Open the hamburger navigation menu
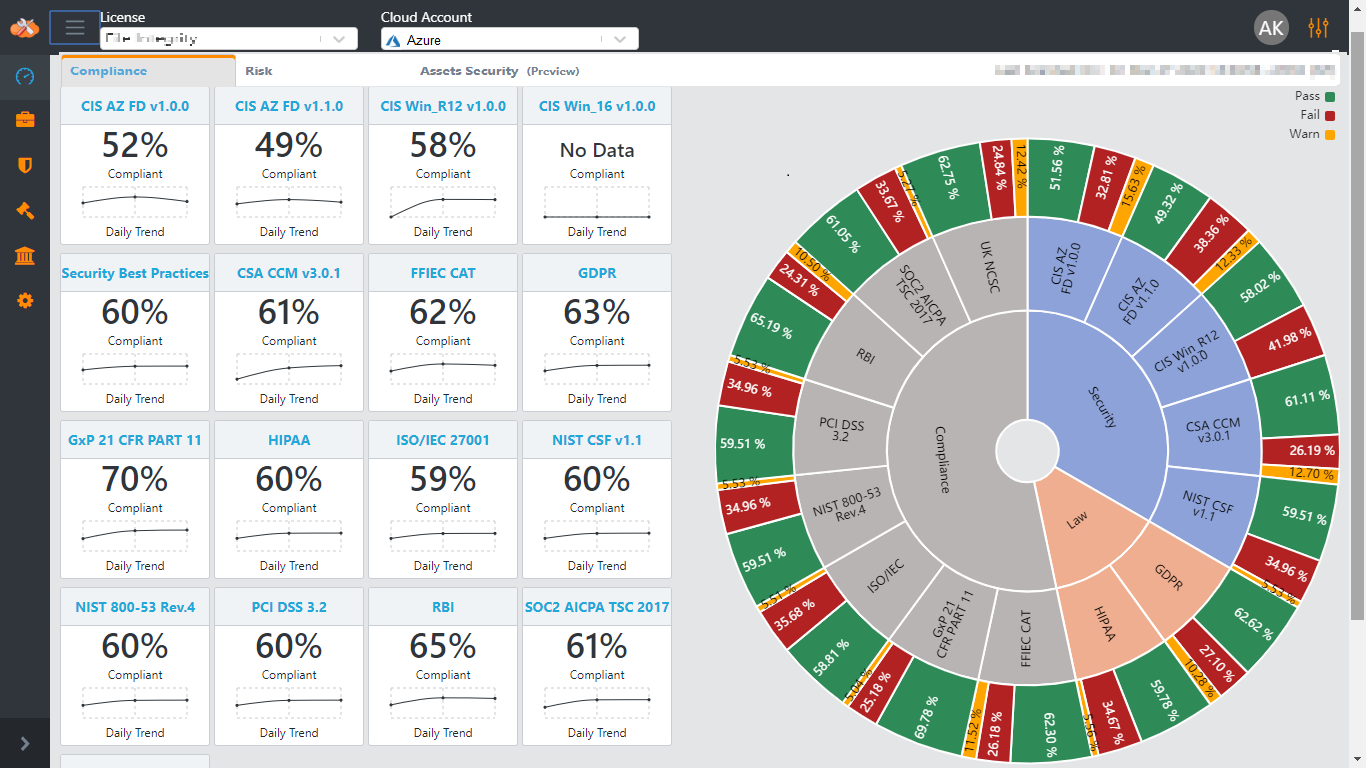 click(74, 27)
